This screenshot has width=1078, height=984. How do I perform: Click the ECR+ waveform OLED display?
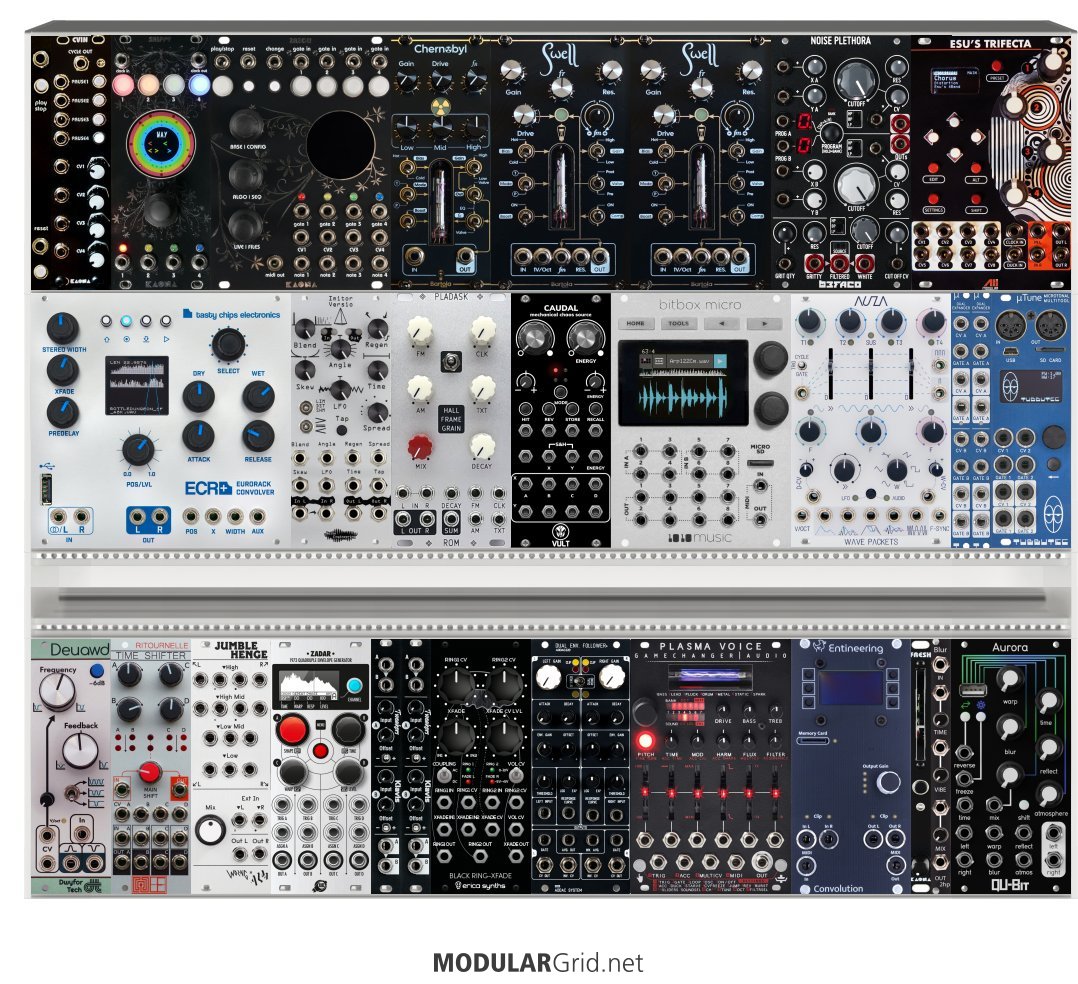(137, 385)
